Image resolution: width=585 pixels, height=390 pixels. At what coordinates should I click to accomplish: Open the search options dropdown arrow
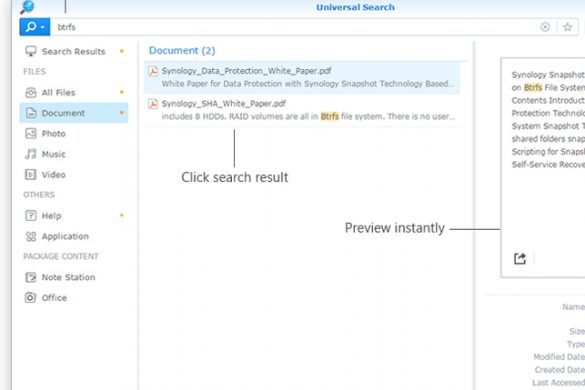tap(43, 27)
